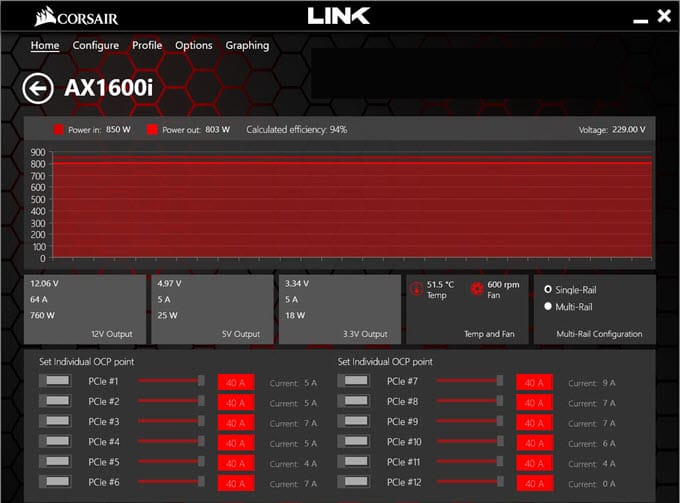Viewport: 680px width, 503px height.
Task: Switch to the Graphing tab
Action: point(247,46)
